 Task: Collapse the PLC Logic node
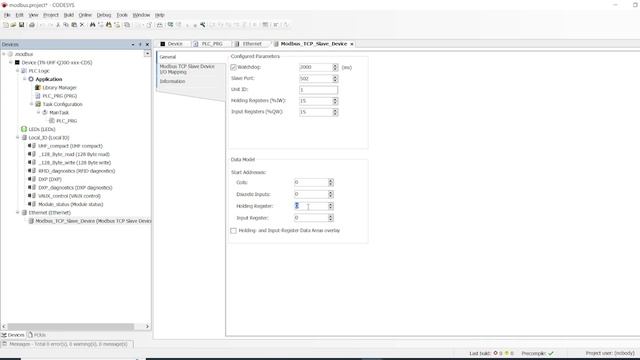[x=18, y=71]
